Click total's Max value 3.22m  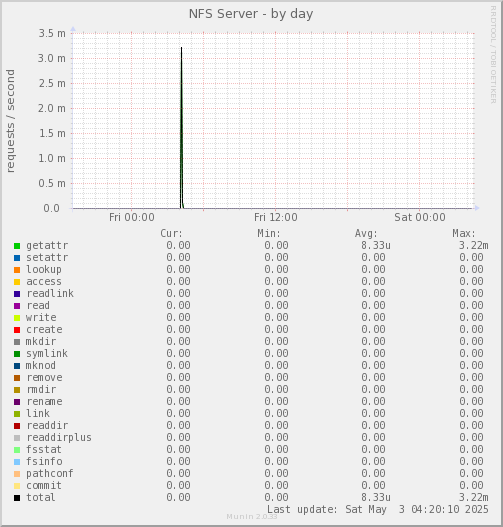pyautogui.click(x=474, y=497)
